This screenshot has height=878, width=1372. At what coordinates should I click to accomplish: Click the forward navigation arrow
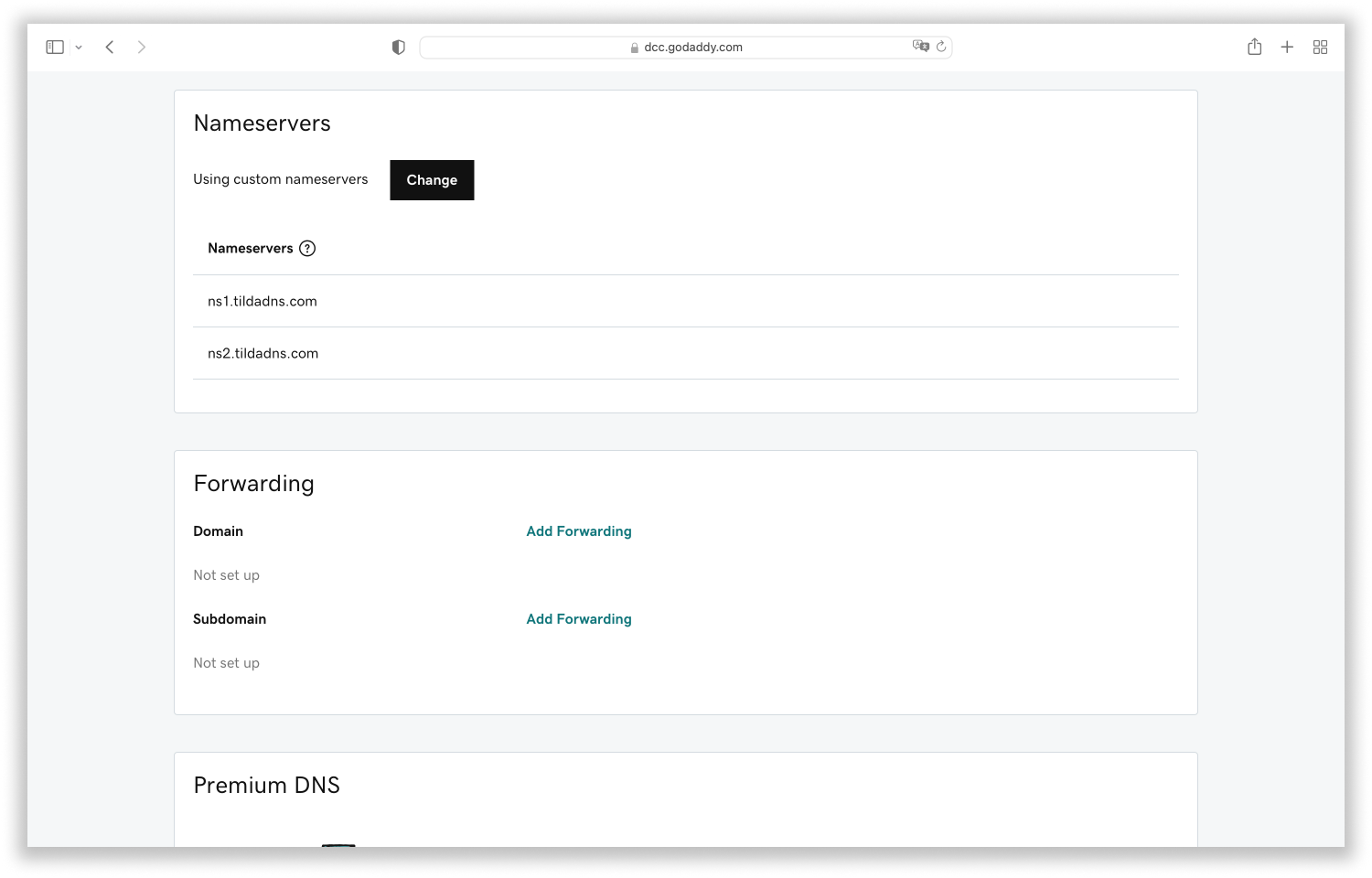click(142, 47)
